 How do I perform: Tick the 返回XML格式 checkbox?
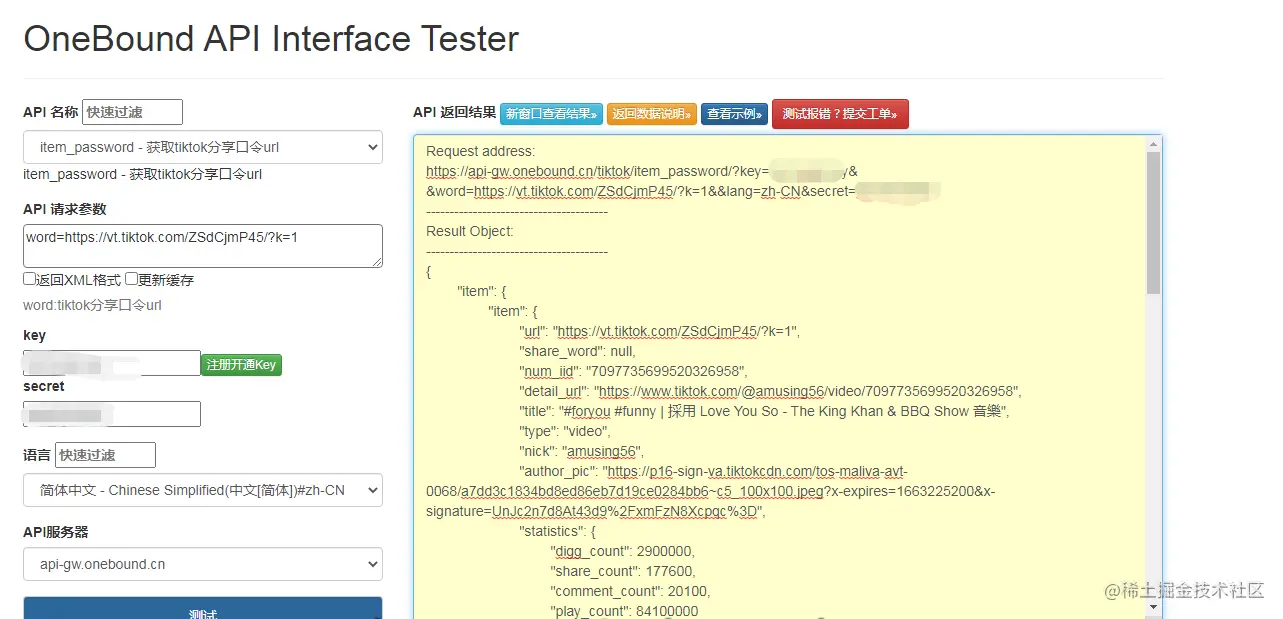click(x=30, y=279)
